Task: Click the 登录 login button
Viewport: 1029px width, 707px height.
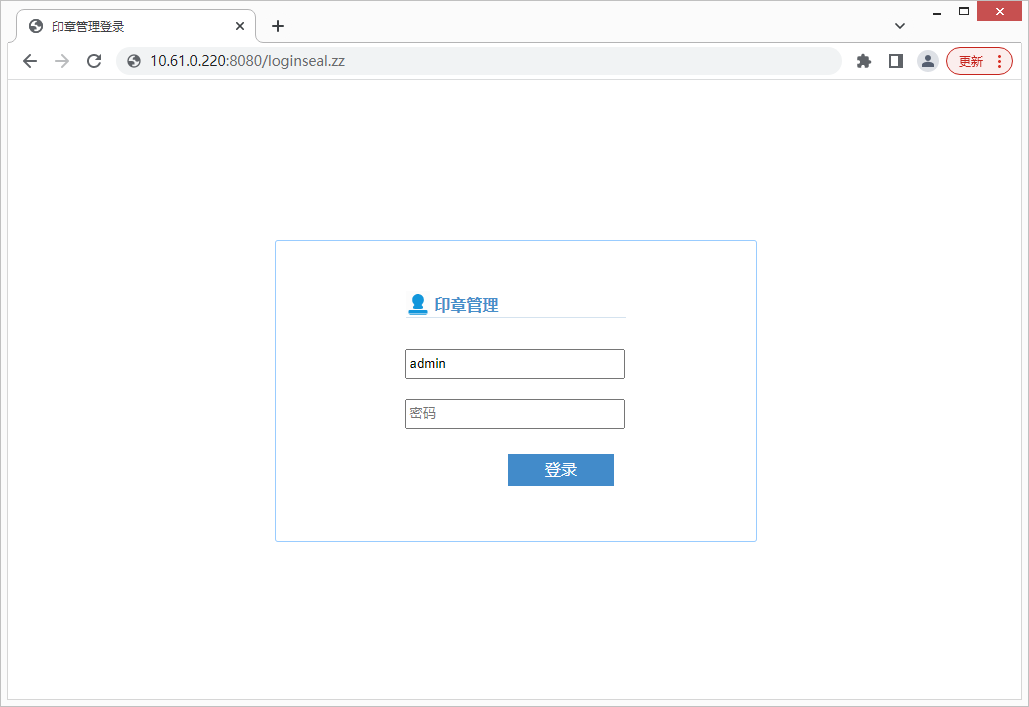Action: coord(560,470)
